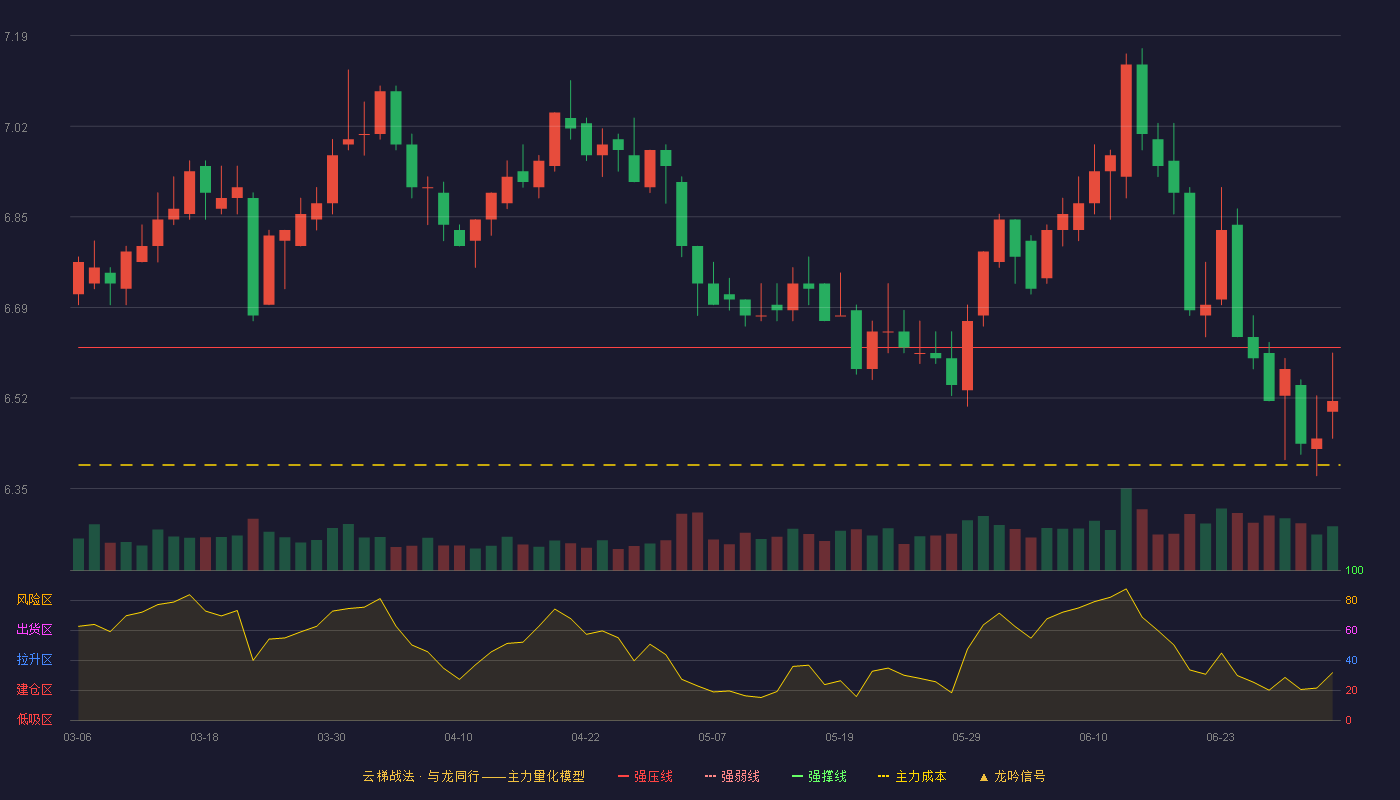Image resolution: width=1400 pixels, height=800 pixels.
Task: Click the tallest volume bar in June
Action: point(1126,529)
